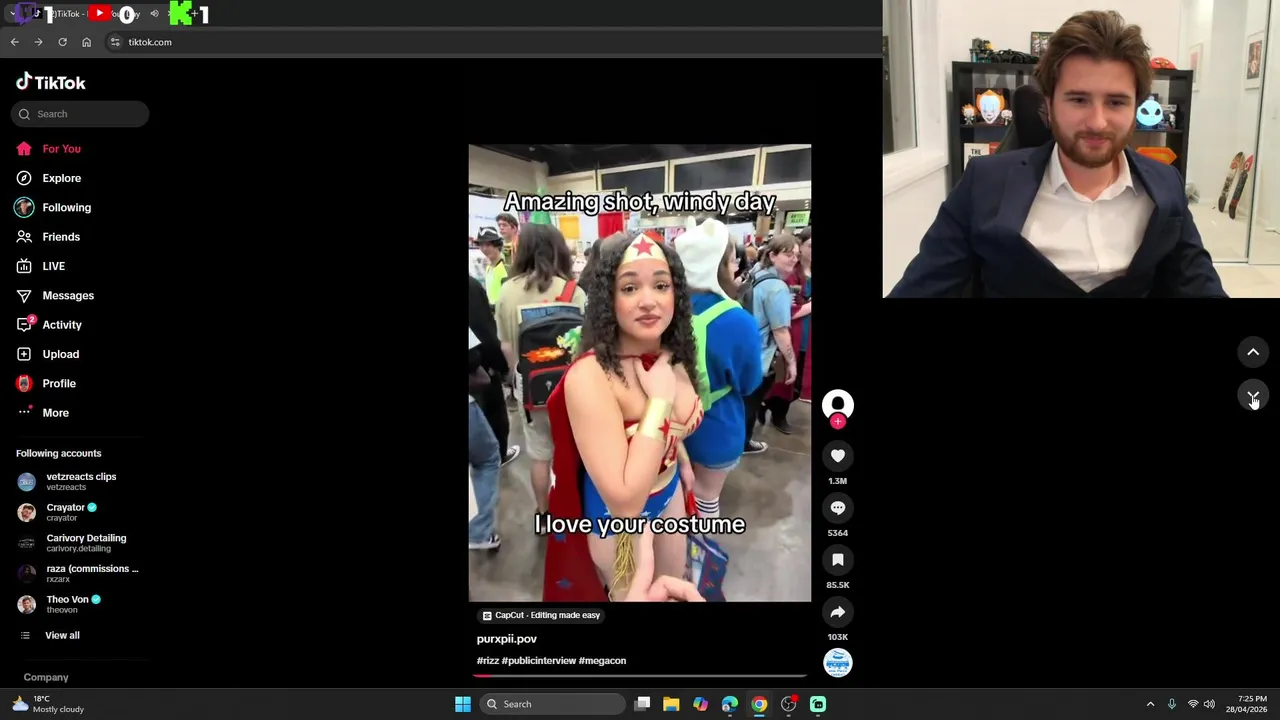1280x720 pixels.
Task: Open the comments with speech bubble icon
Action: point(838,508)
